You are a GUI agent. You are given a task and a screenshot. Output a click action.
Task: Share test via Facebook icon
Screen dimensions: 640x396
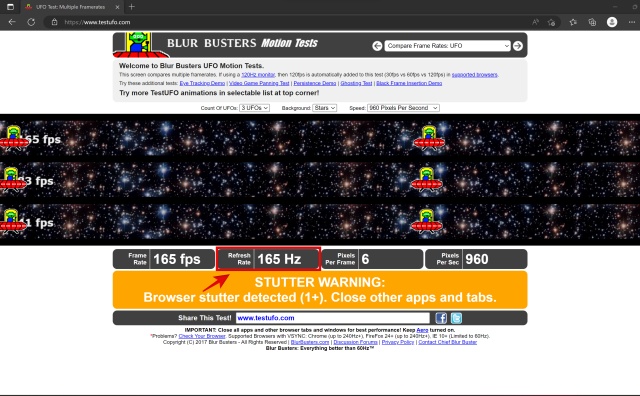click(441, 318)
